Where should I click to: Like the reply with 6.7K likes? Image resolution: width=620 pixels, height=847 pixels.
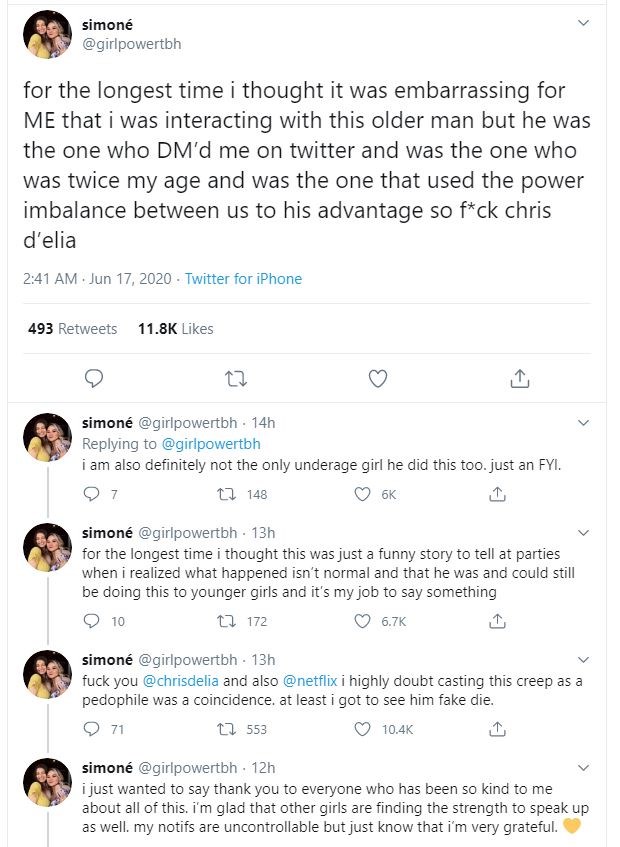pyautogui.click(x=365, y=621)
